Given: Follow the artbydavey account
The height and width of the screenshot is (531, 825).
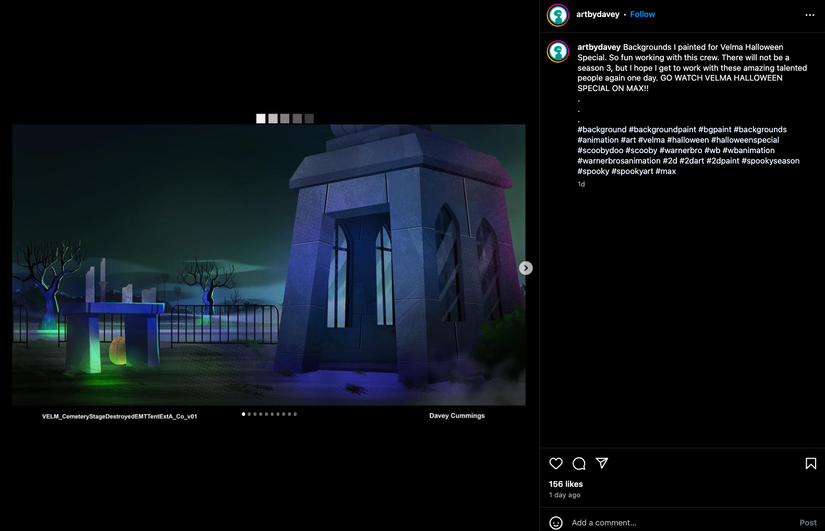Looking at the screenshot, I should (643, 15).
